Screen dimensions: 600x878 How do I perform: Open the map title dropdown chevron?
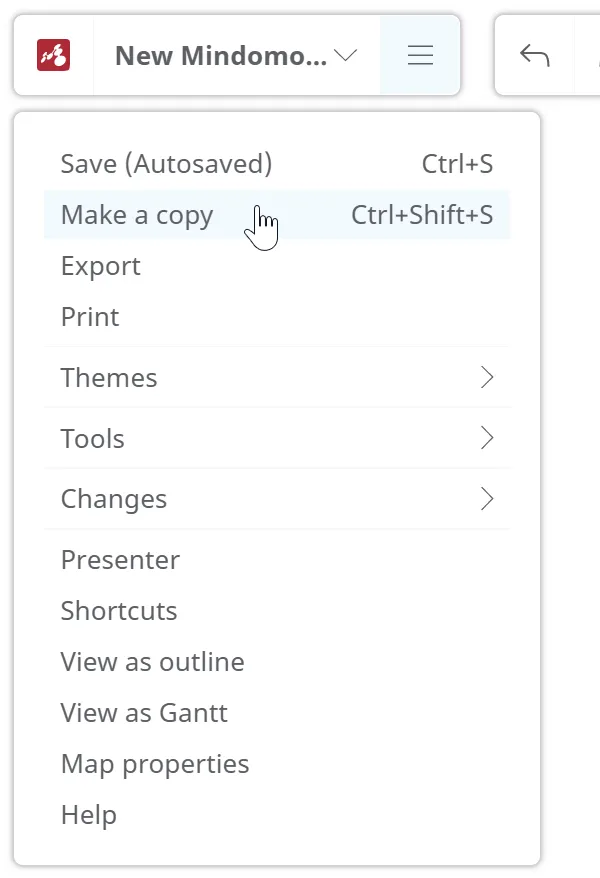click(345, 55)
